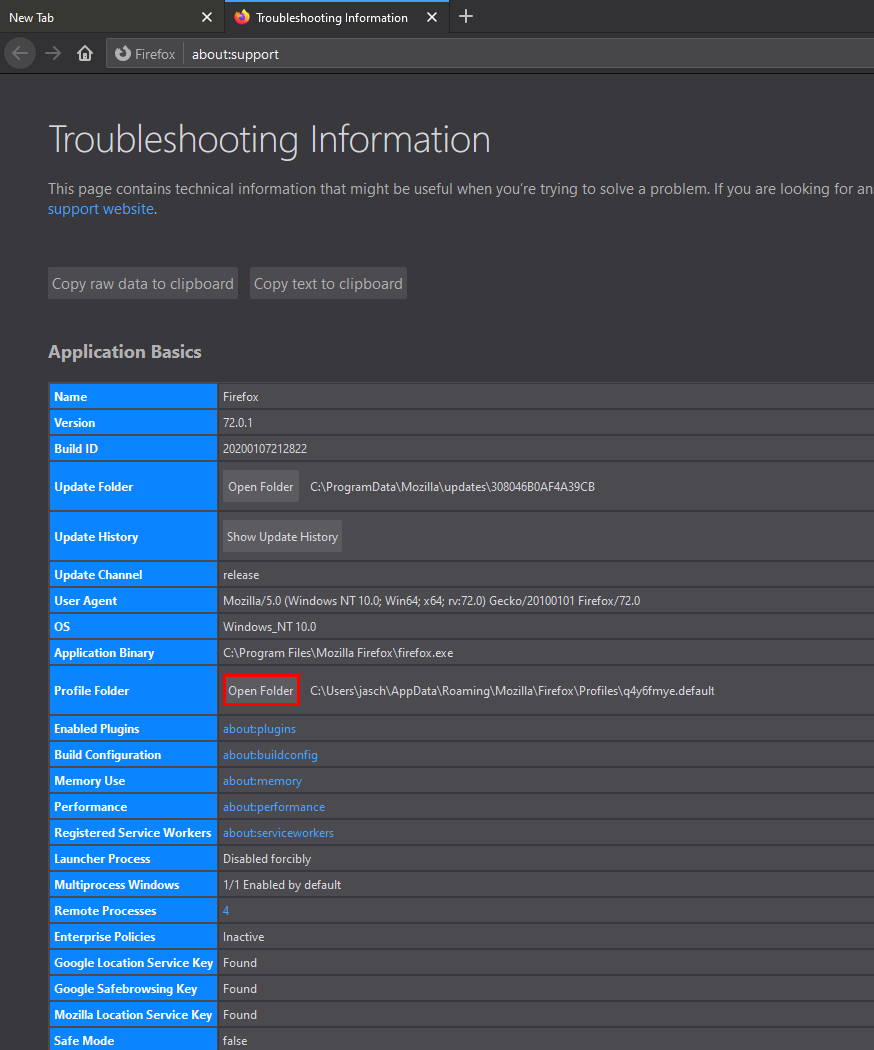Click the Google Location Service Key label

pyautogui.click(x=133, y=962)
